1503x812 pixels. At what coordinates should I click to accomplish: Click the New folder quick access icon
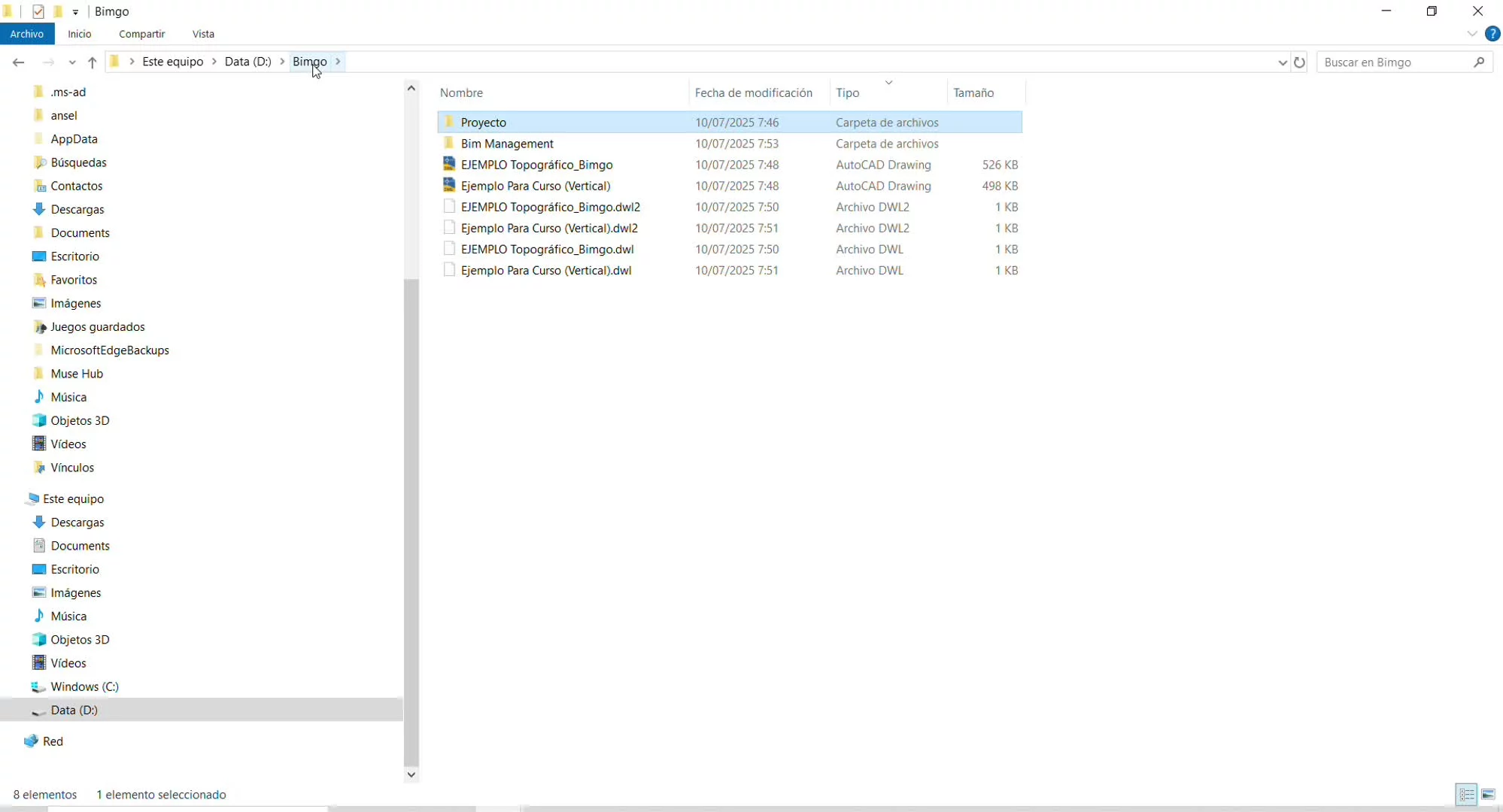(x=58, y=11)
